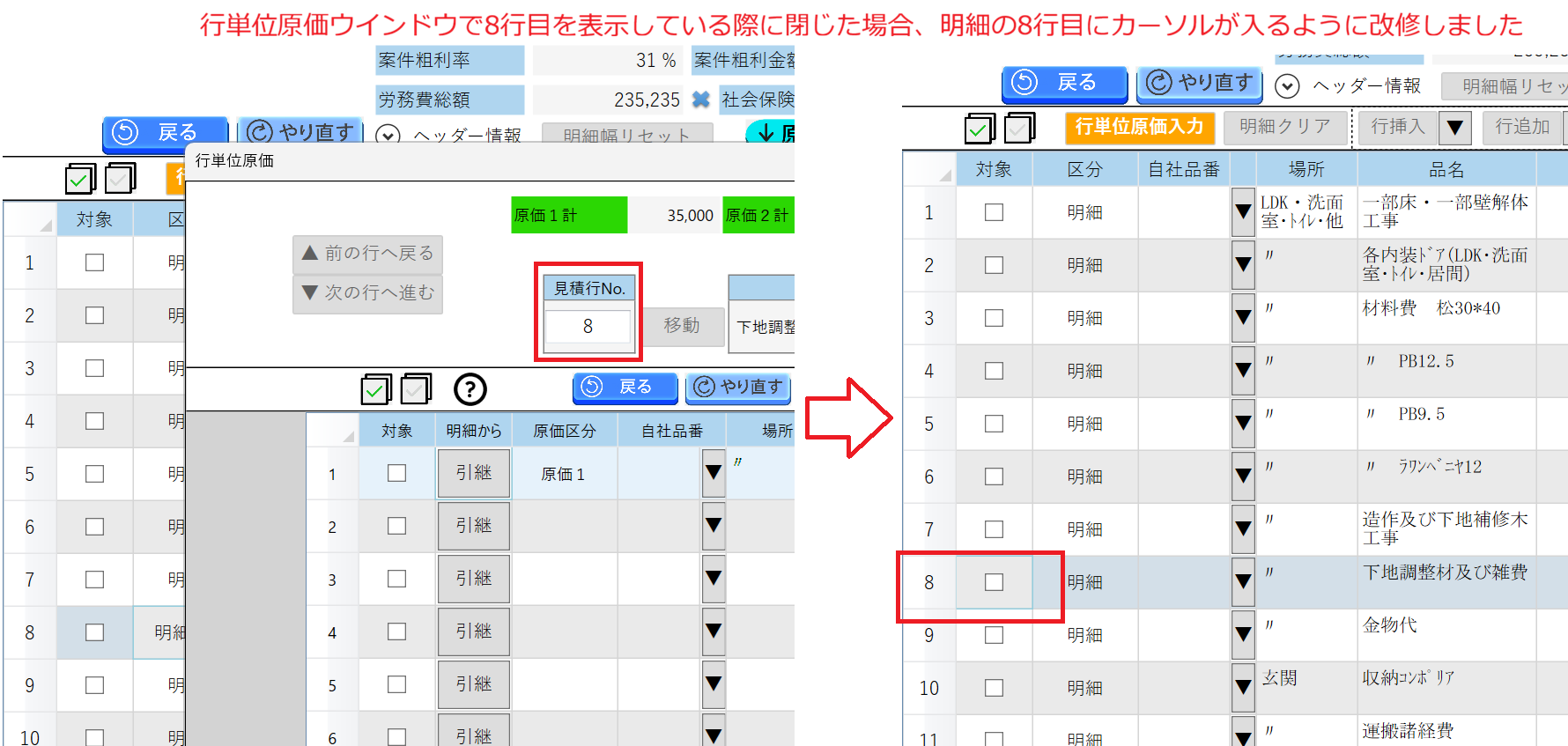
Task: Click the orange 行単位原価入力 button
Action: pyautogui.click(x=1139, y=127)
